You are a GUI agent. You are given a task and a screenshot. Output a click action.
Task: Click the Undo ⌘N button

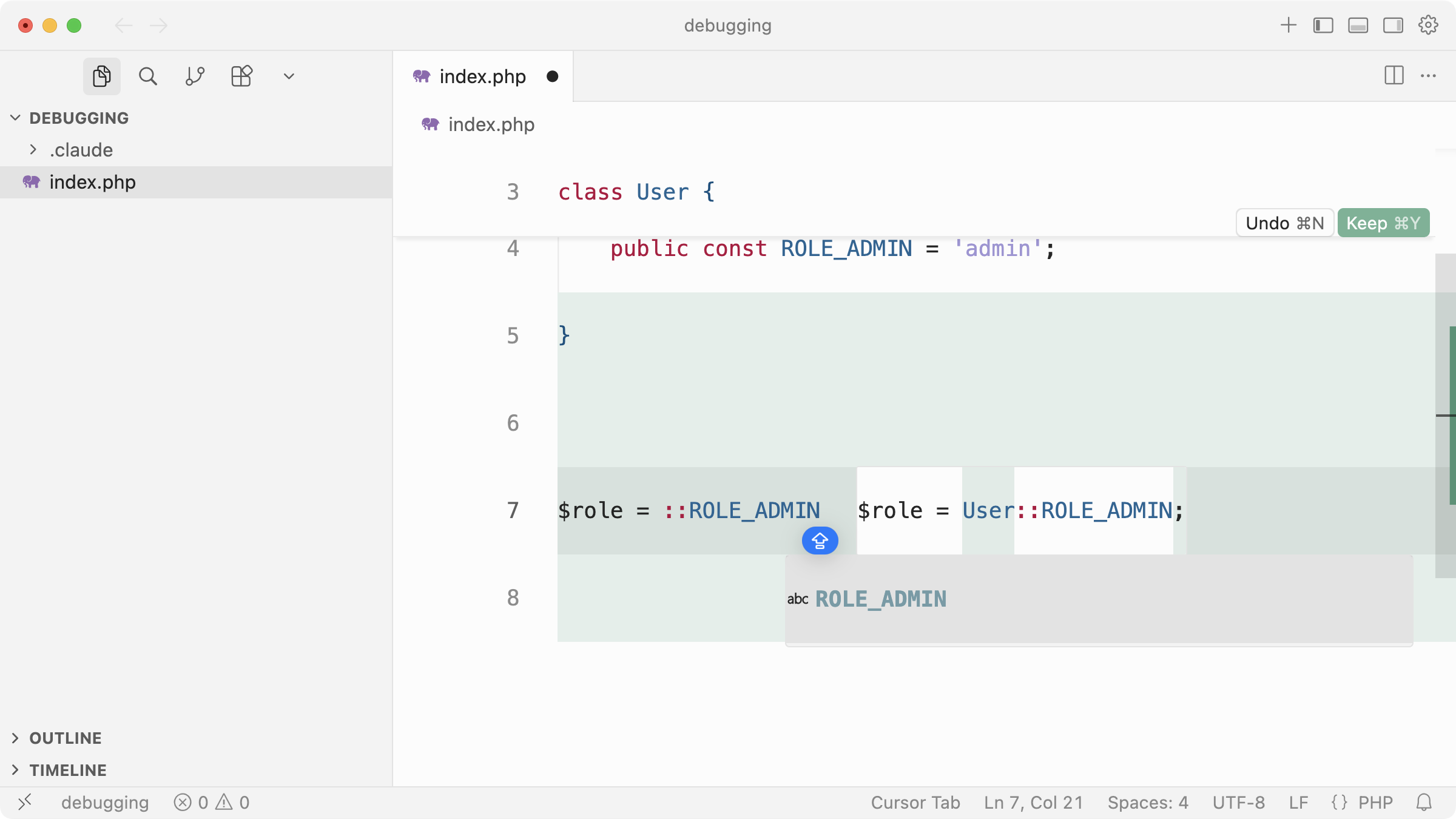click(x=1284, y=223)
